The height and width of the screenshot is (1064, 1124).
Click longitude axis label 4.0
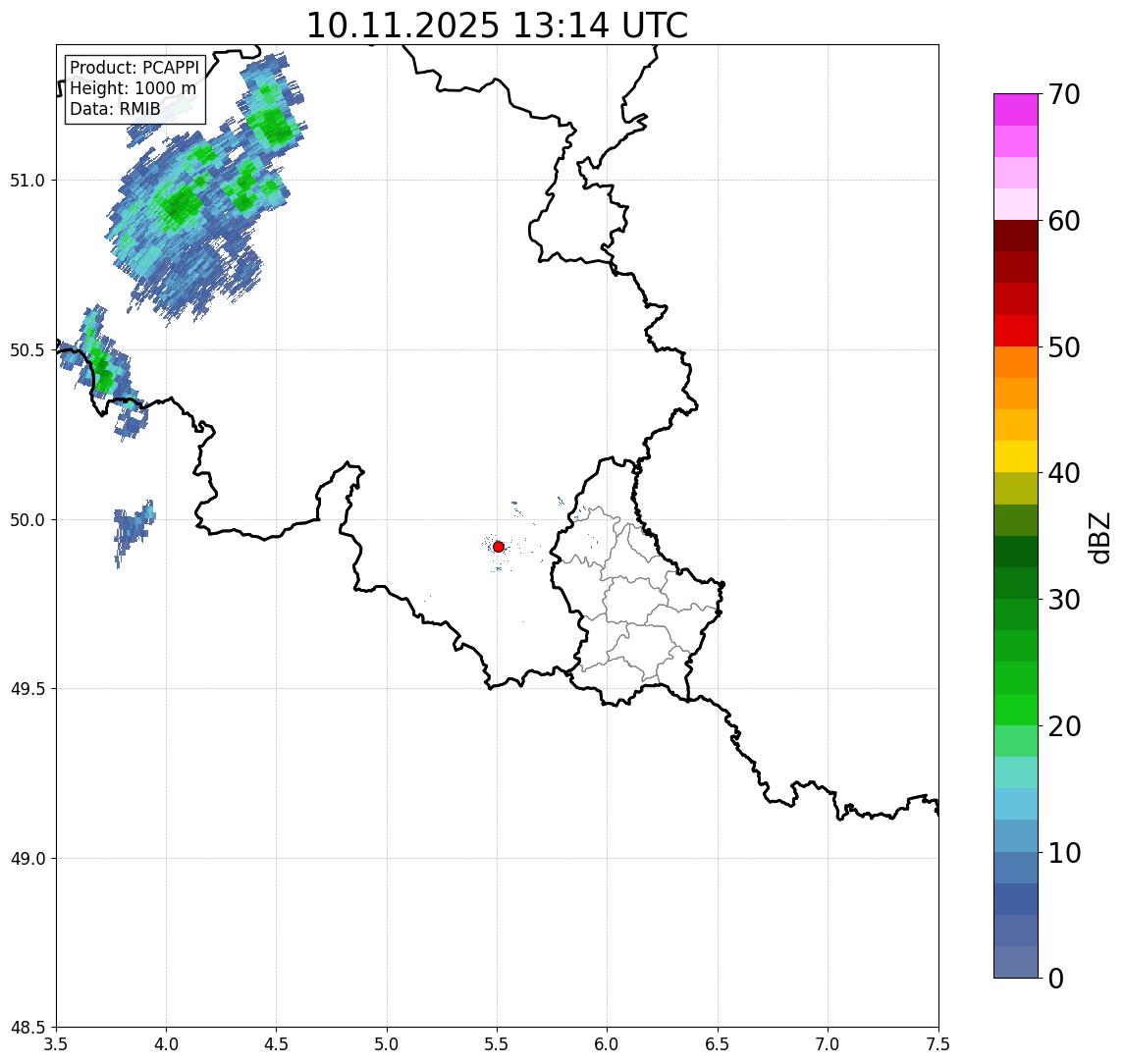[x=166, y=1044]
